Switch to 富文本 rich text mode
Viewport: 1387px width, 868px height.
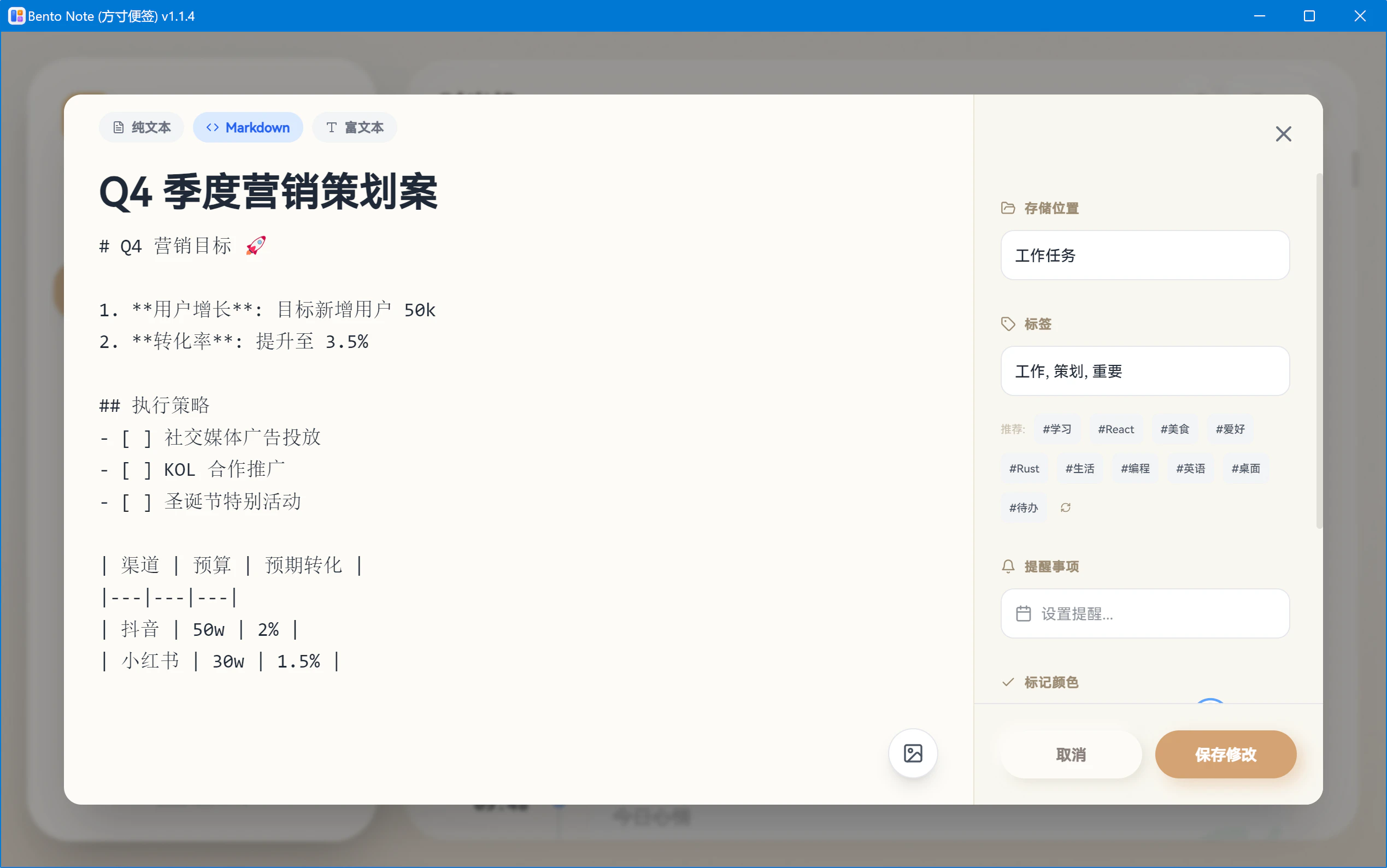pyautogui.click(x=354, y=127)
